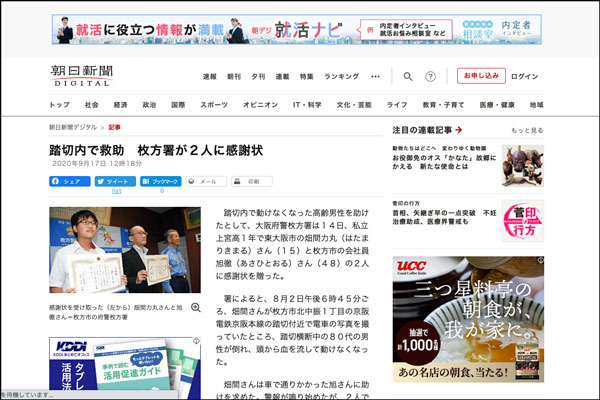
Task: Print the article using 印刷 button
Action: pyautogui.click(x=253, y=182)
